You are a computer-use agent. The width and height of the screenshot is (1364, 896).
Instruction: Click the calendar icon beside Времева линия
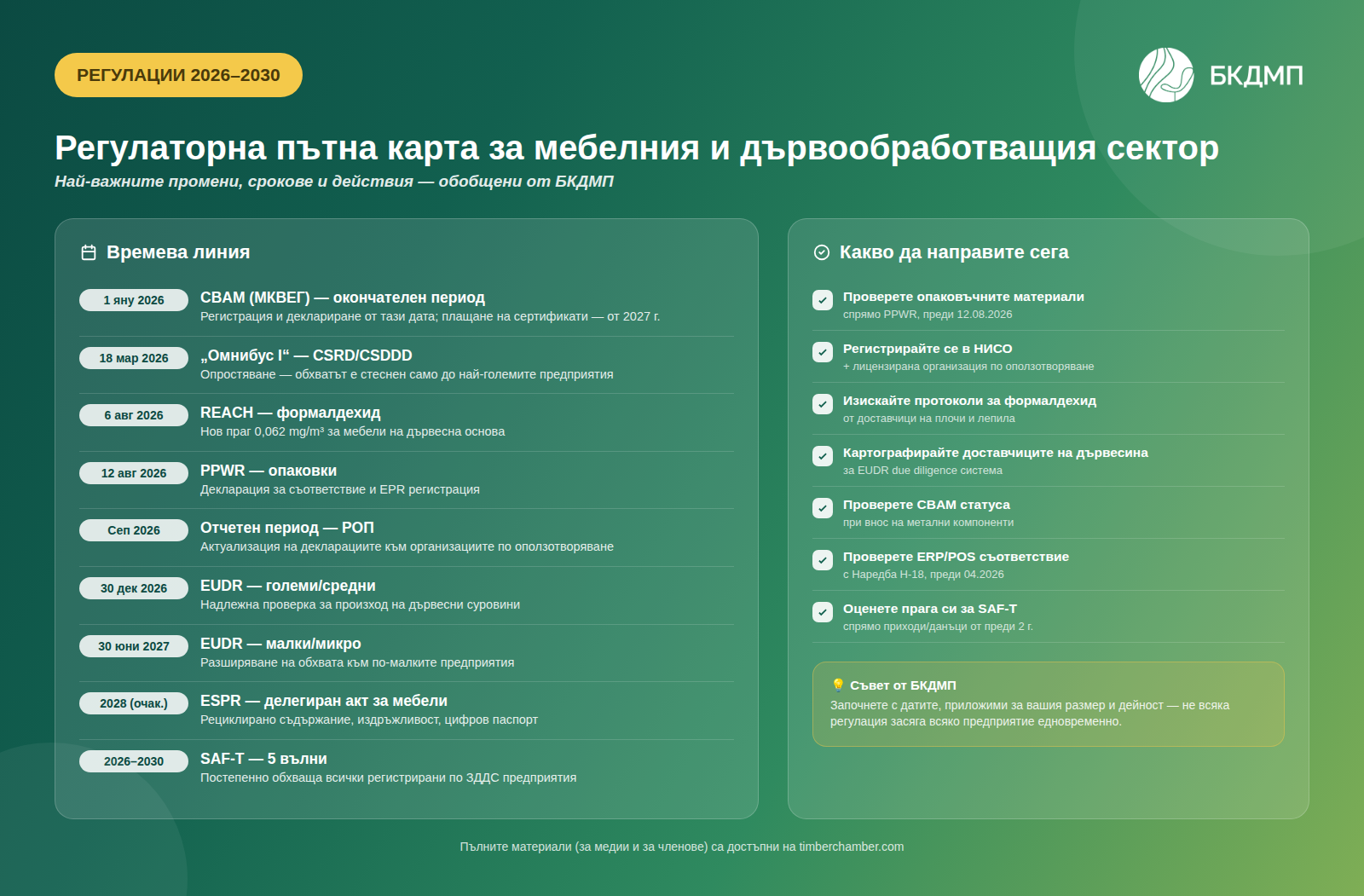pyautogui.click(x=89, y=252)
